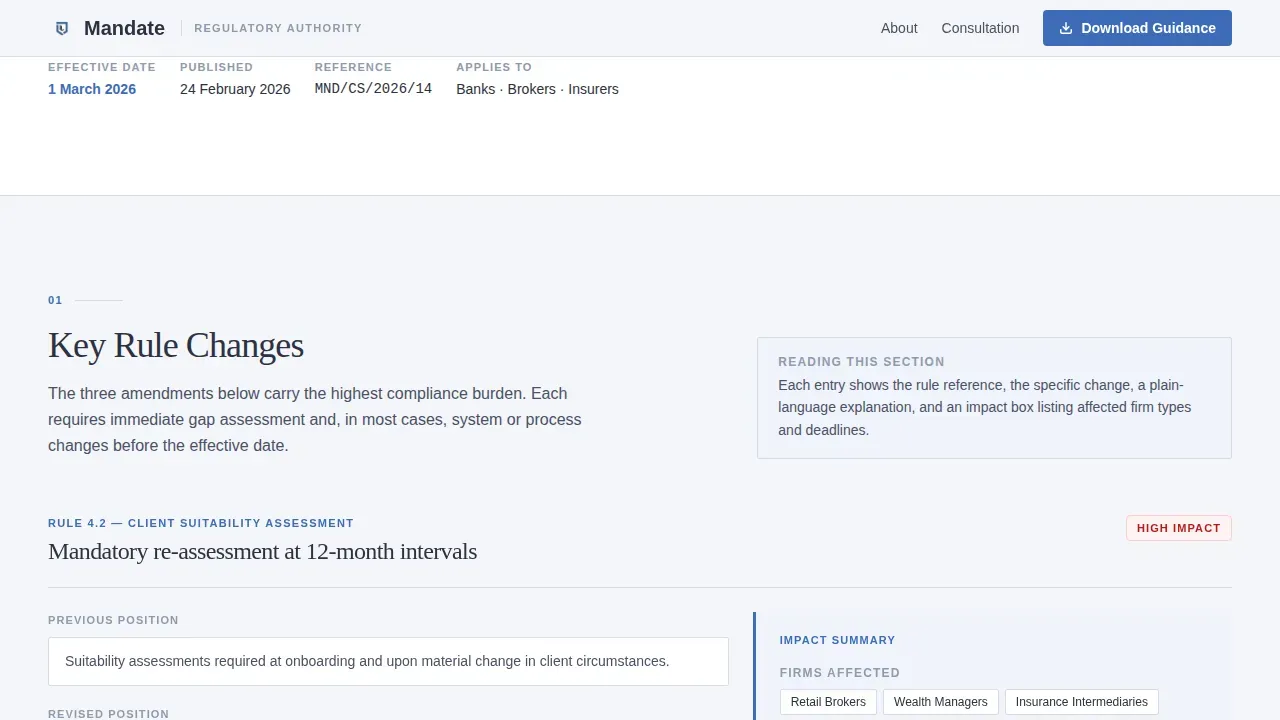1280x720 pixels.
Task: Click the Download Guidance button
Action: [1137, 28]
